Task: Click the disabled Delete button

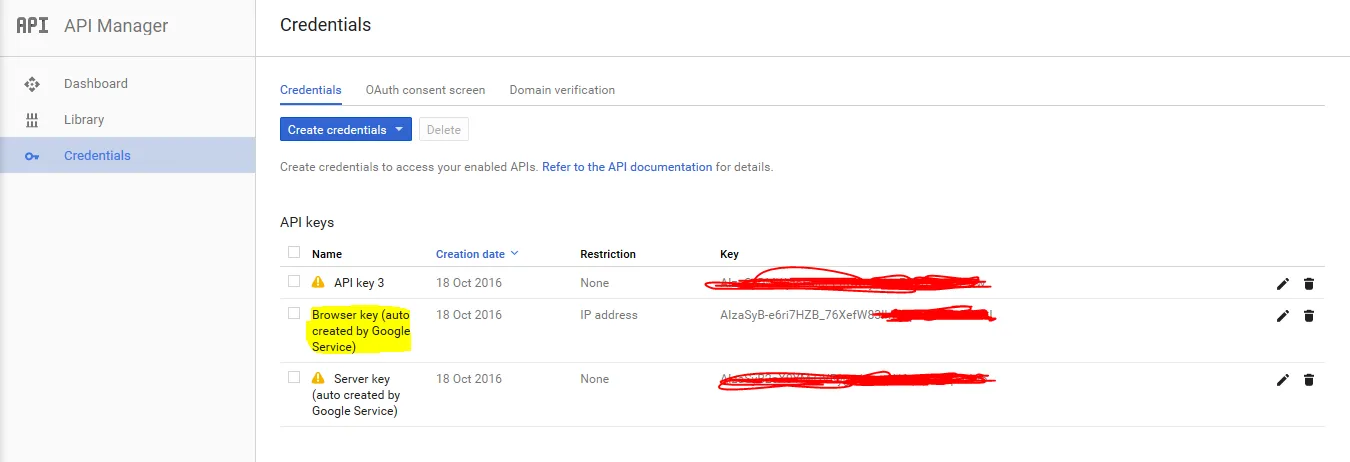Action: [444, 129]
